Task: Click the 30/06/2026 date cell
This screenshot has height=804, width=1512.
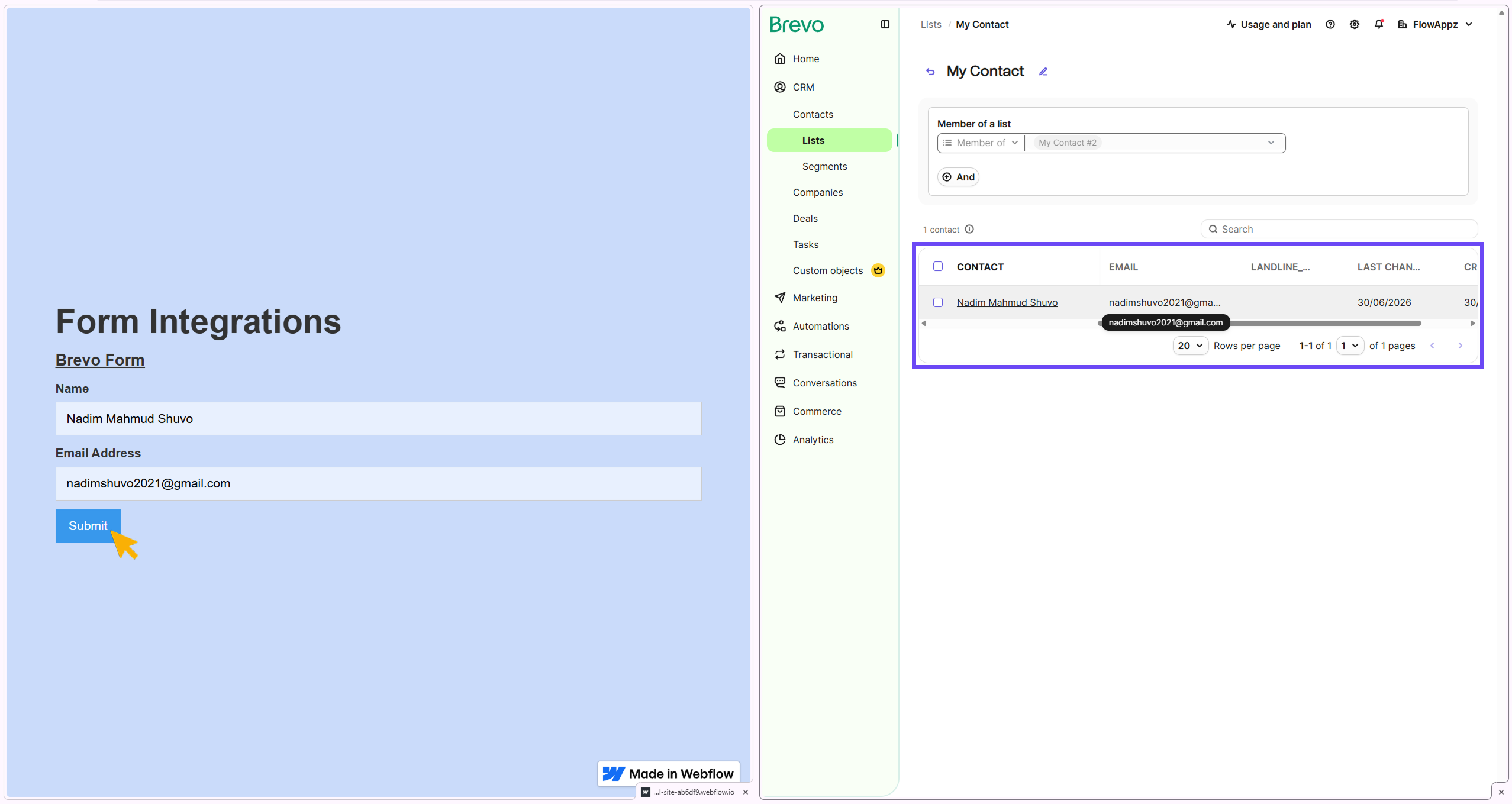Action: 1384,302
